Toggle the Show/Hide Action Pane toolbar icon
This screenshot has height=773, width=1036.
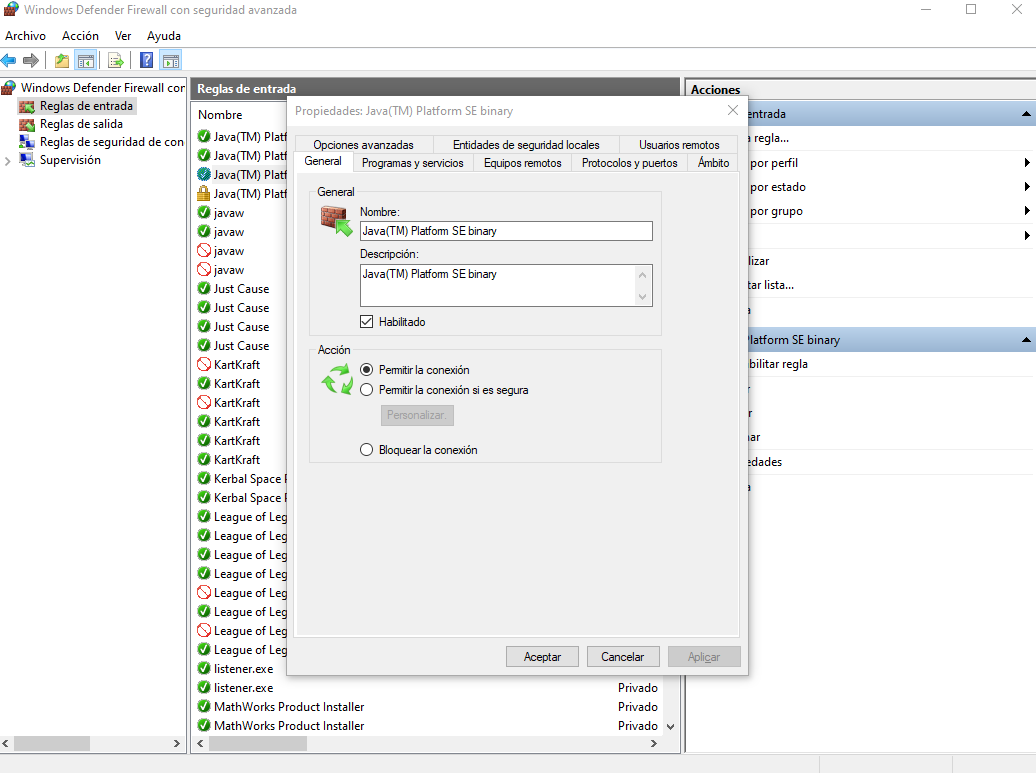point(170,60)
